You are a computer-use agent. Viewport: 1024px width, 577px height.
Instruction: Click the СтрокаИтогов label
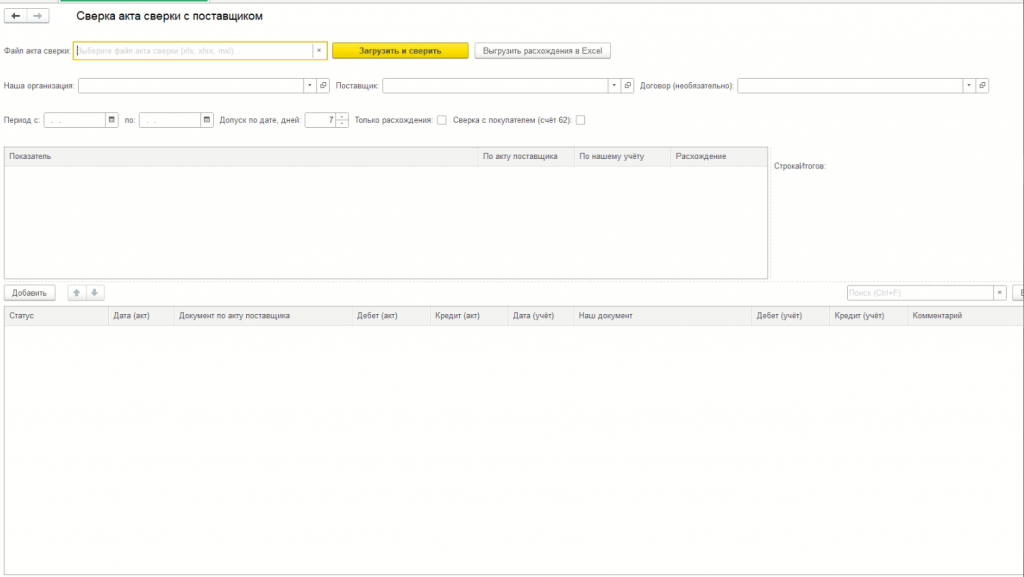(800, 166)
